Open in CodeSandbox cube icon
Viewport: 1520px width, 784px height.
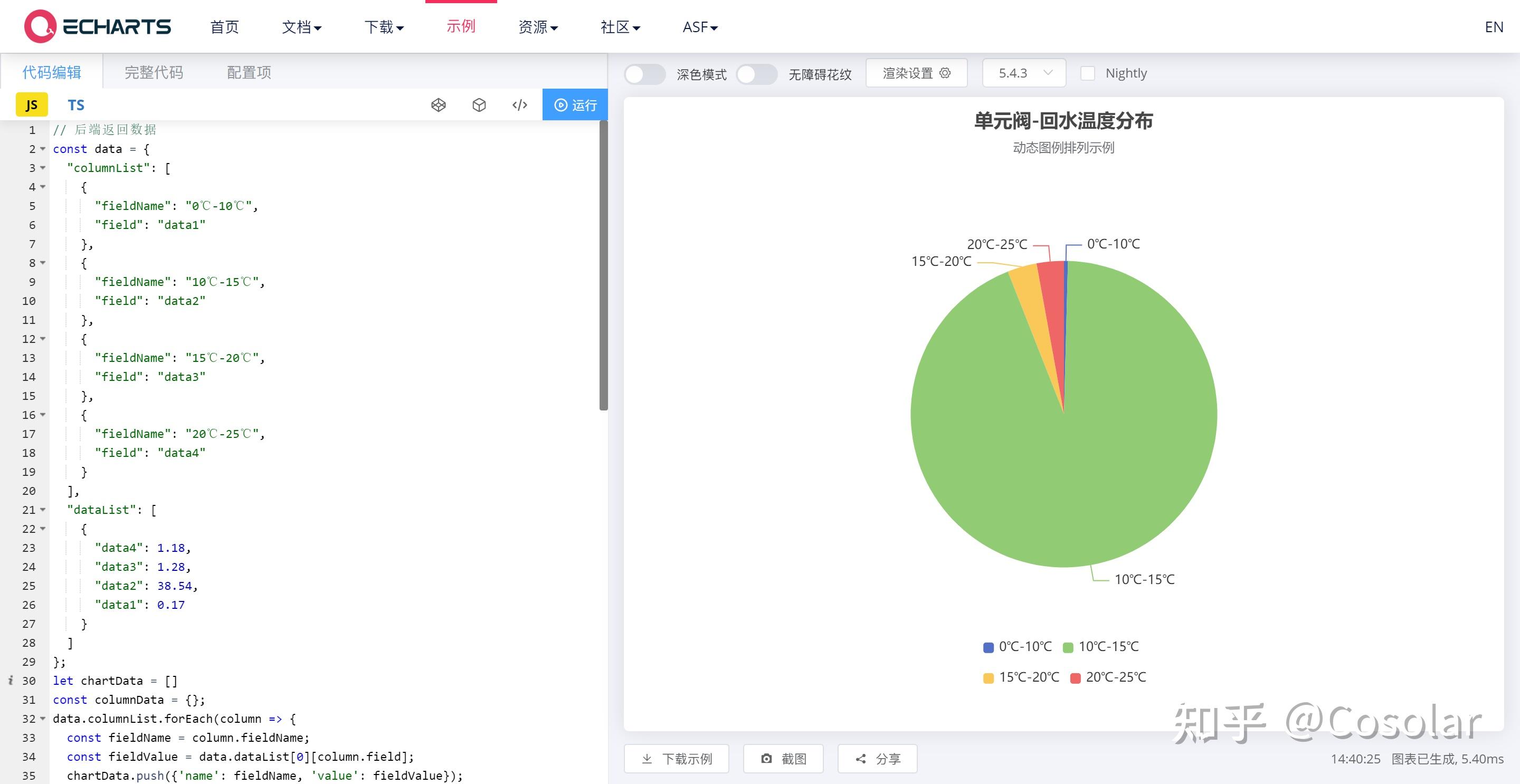coord(479,105)
